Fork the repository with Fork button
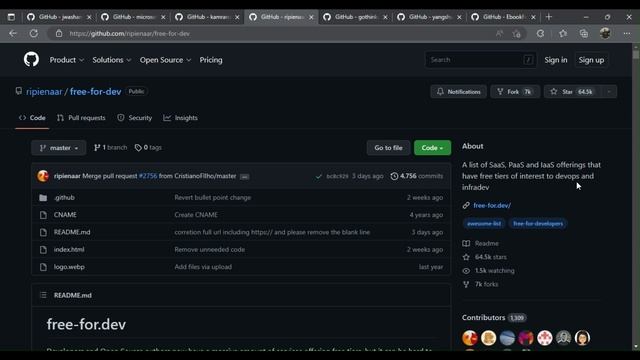 coord(515,91)
